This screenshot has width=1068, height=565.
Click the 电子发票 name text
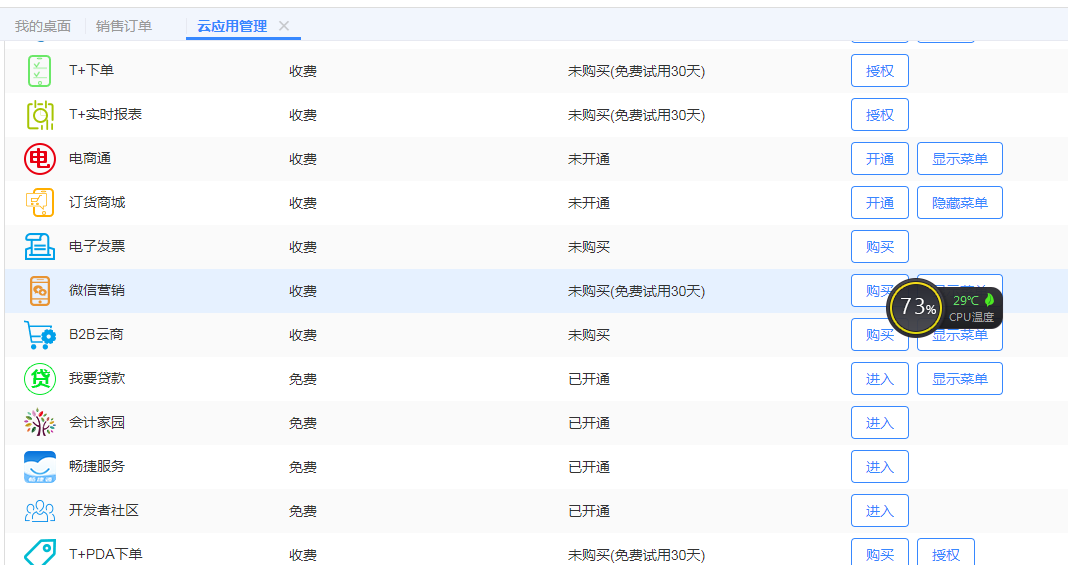(x=97, y=246)
